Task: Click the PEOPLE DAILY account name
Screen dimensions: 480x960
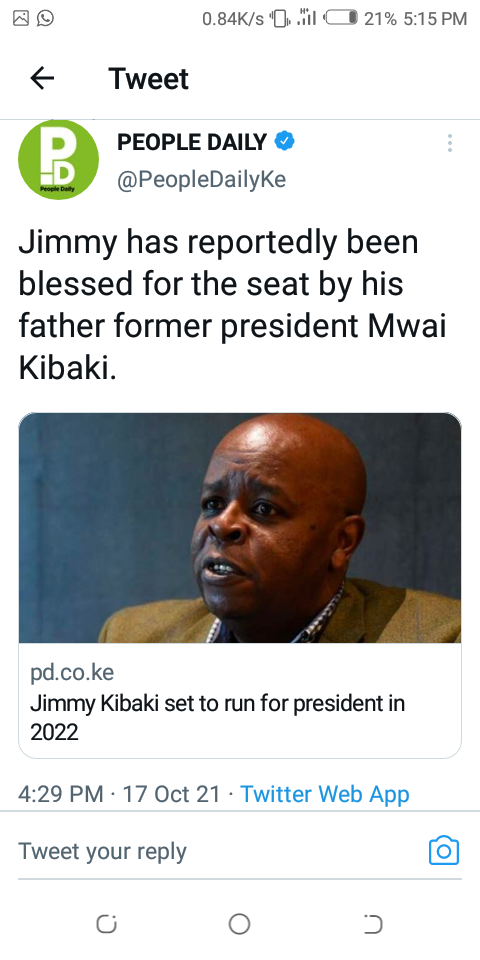Action: pyautogui.click(x=192, y=142)
